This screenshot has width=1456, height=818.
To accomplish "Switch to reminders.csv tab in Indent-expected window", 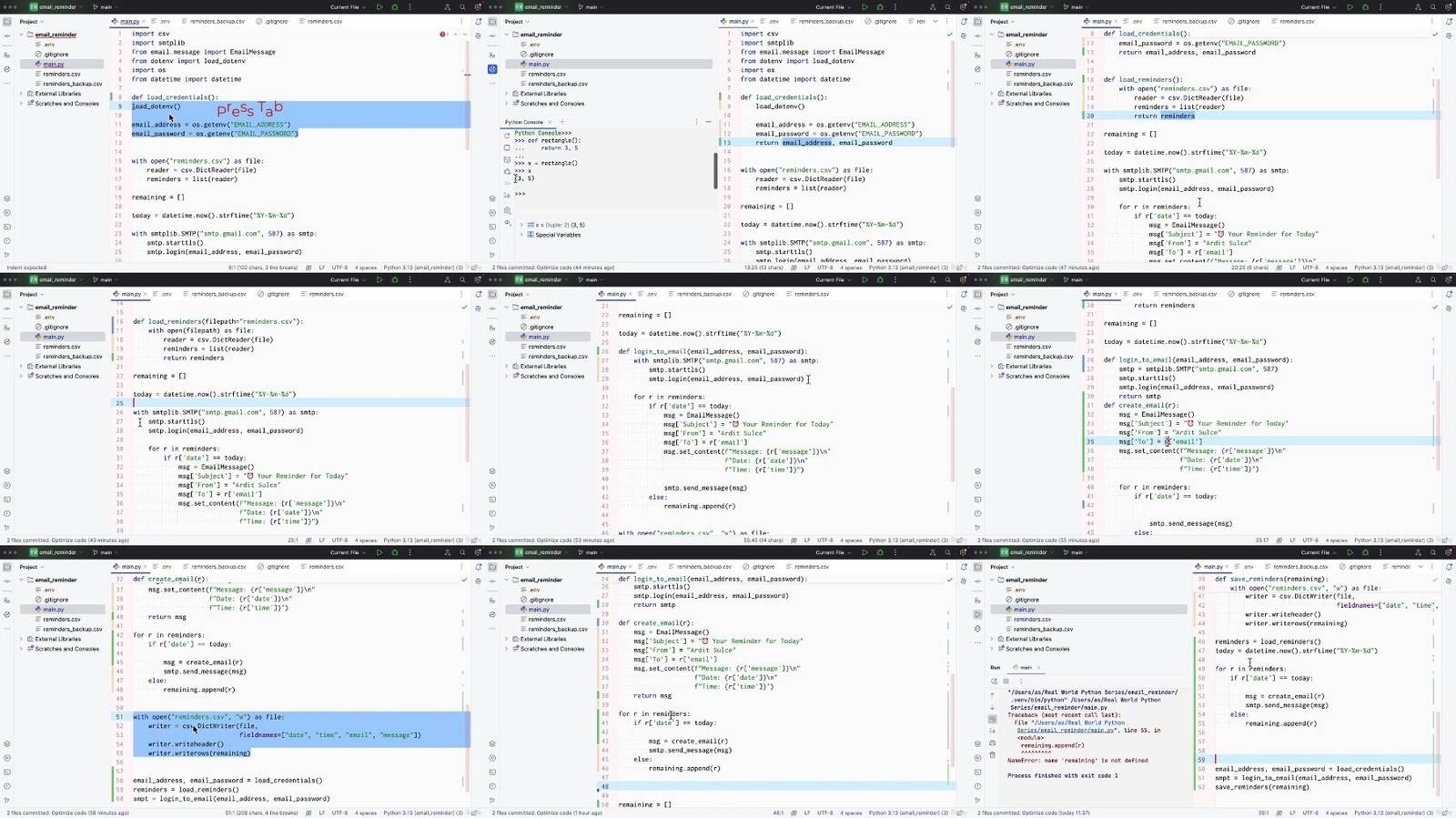I will pyautogui.click(x=320, y=21).
